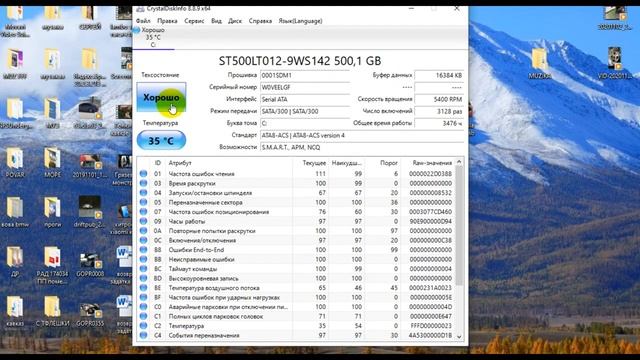
Task: Select the вова bmw desktop folder
Action: click(15, 212)
